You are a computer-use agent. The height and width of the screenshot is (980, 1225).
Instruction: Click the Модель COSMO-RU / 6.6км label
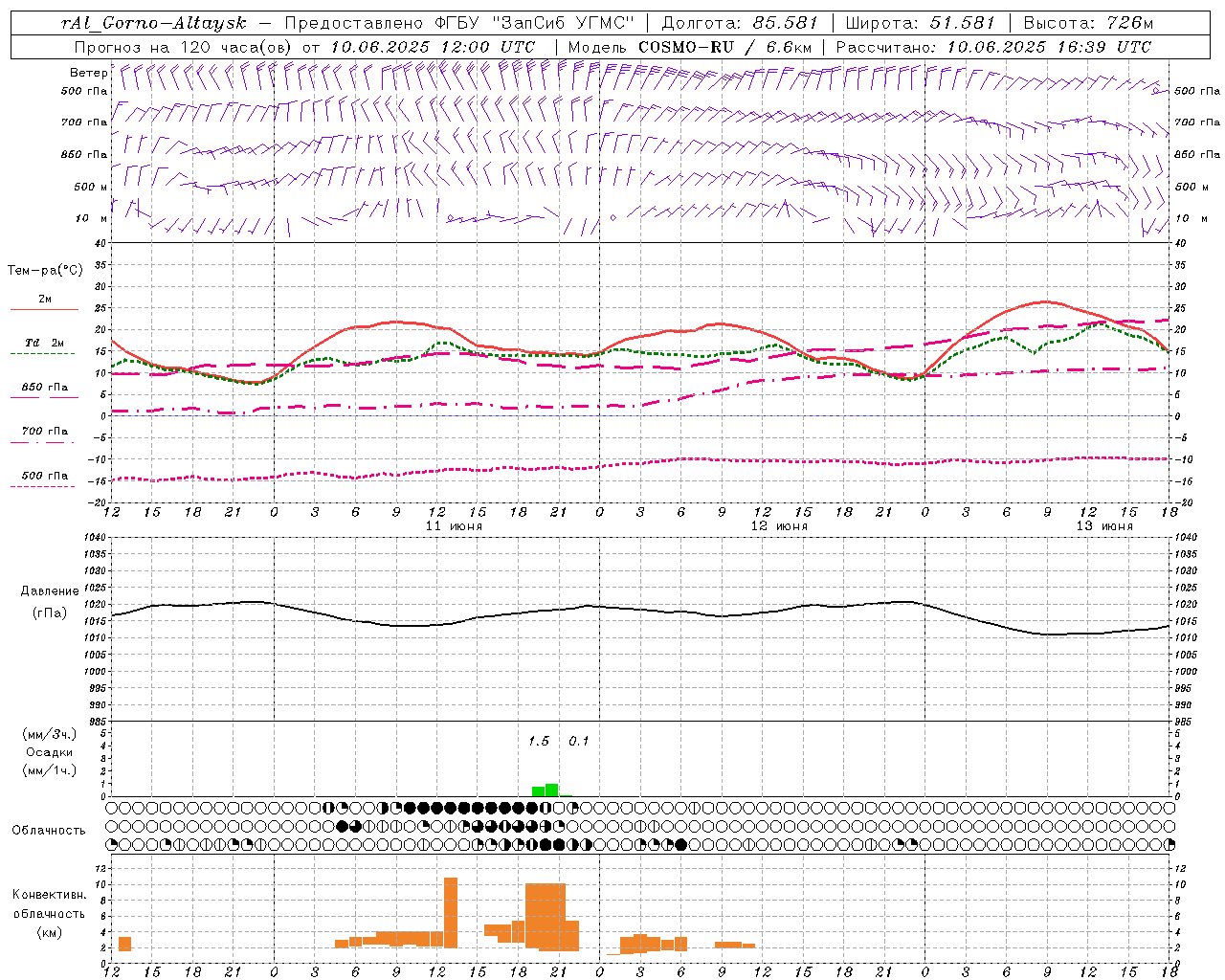click(689, 47)
